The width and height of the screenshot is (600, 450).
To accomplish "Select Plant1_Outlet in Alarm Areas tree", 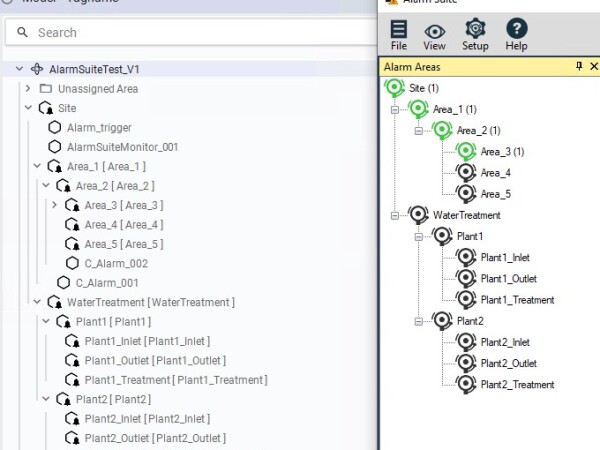I will point(509,279).
